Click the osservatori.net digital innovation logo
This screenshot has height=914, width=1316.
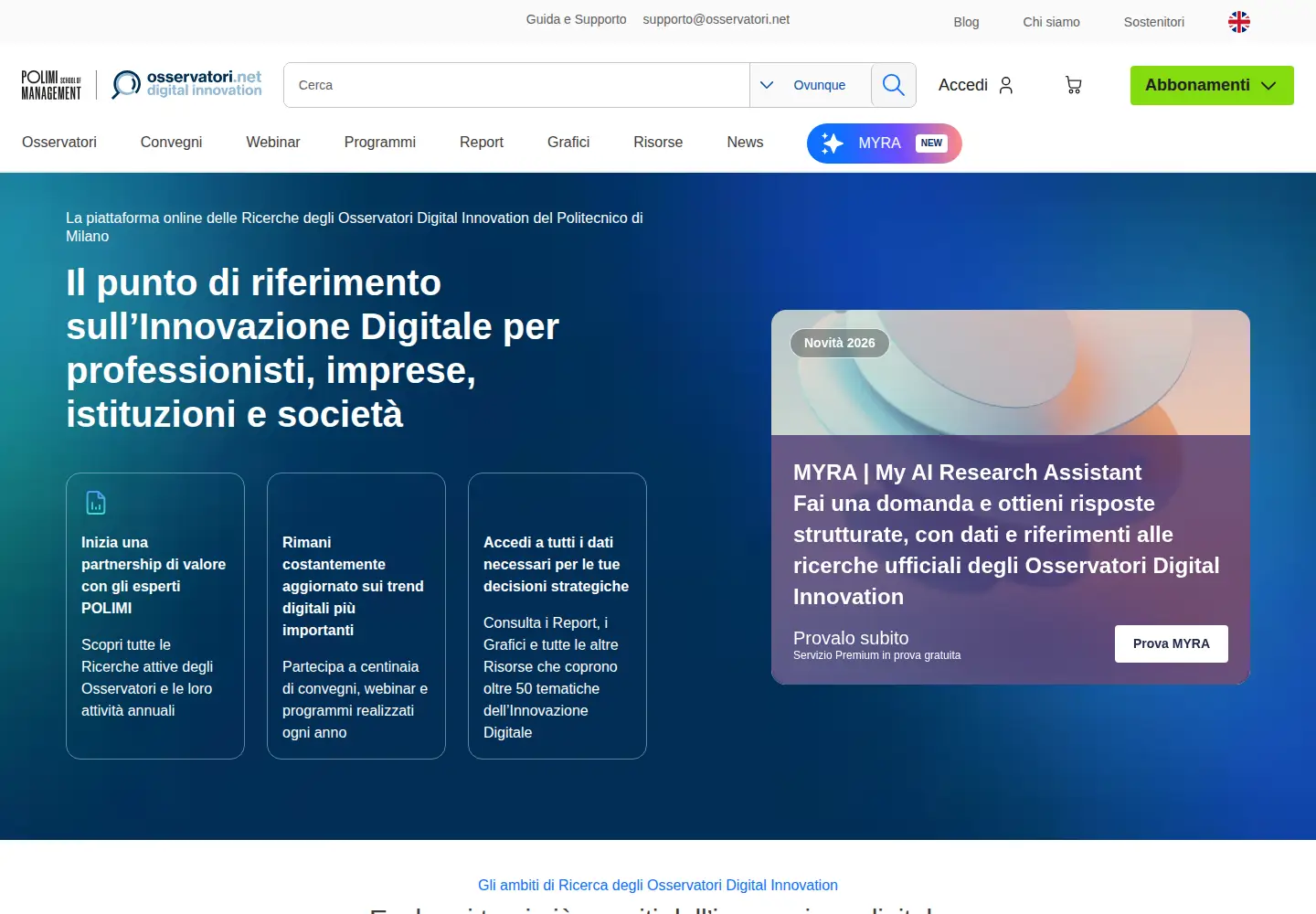(x=186, y=84)
